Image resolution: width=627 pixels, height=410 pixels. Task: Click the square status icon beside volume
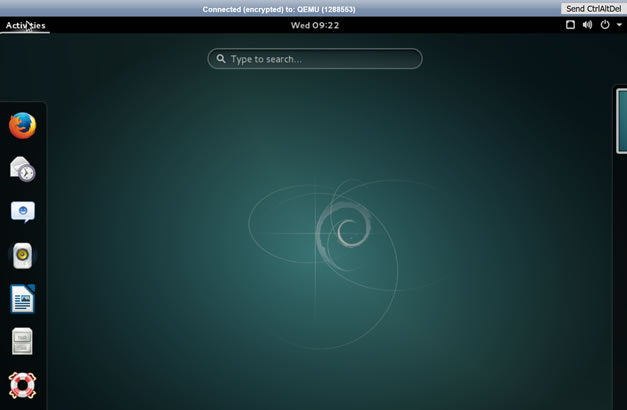click(570, 25)
